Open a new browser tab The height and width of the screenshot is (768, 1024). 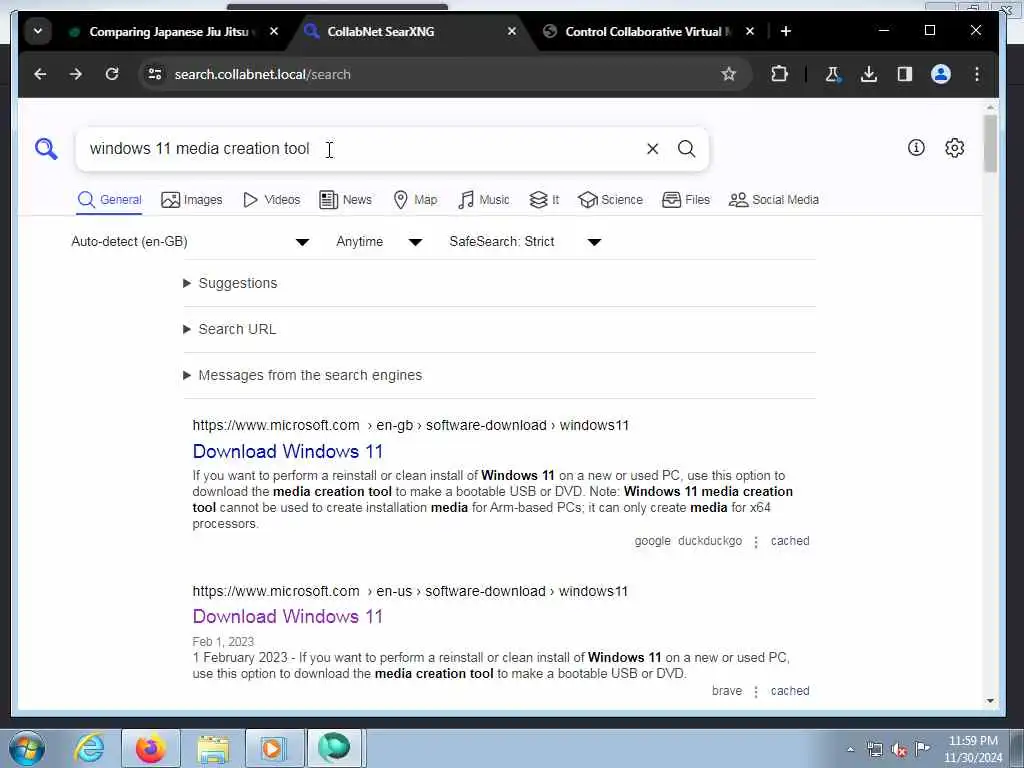pos(786,31)
